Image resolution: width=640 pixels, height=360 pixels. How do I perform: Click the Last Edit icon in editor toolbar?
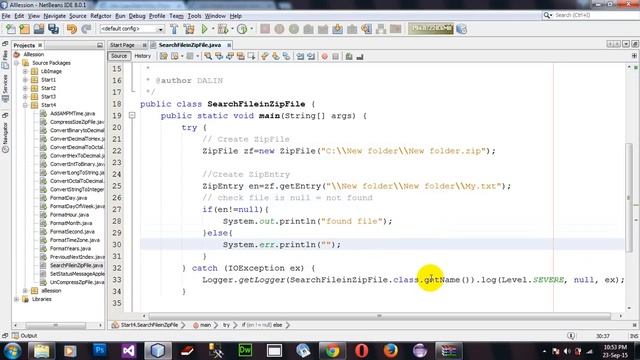[x=164, y=56]
